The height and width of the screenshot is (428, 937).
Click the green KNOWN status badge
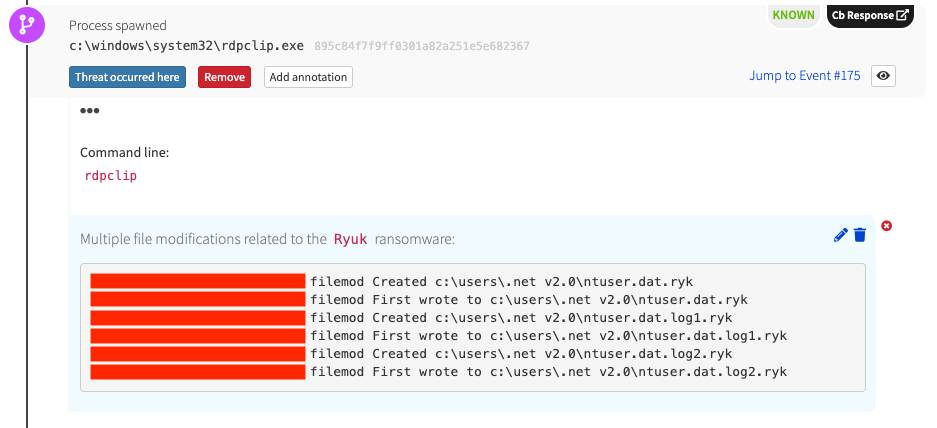click(x=792, y=15)
